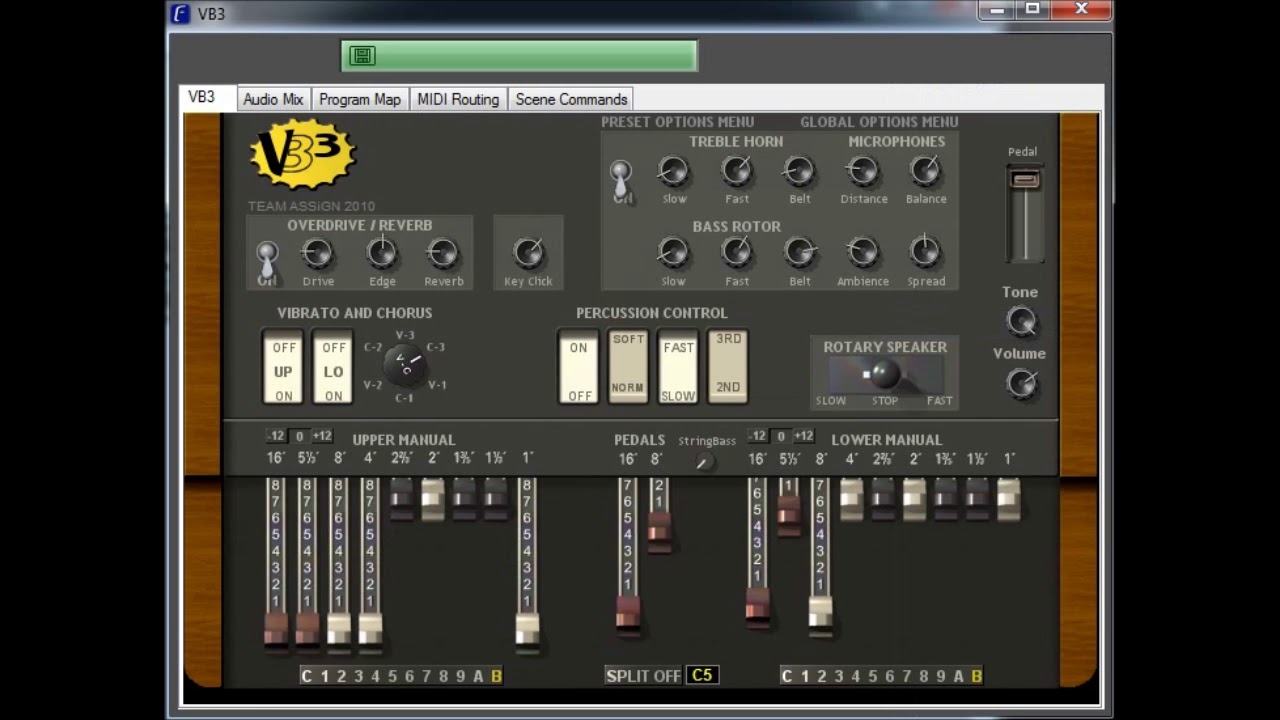The height and width of the screenshot is (720, 1280).
Task: Click pedals 16' drawbar
Action: (628, 612)
